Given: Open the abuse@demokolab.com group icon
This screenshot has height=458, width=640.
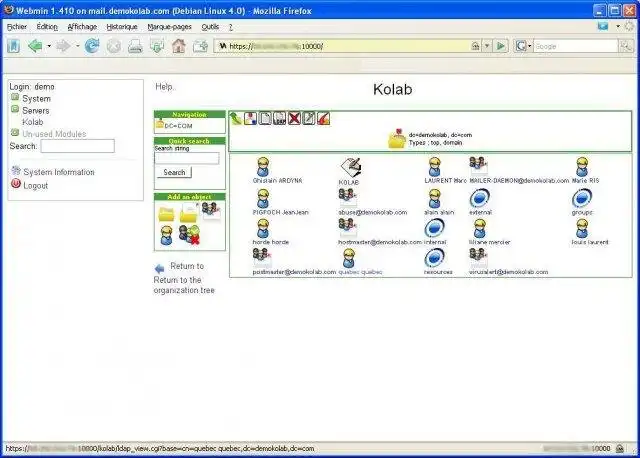Looking at the screenshot, I should (348, 198).
